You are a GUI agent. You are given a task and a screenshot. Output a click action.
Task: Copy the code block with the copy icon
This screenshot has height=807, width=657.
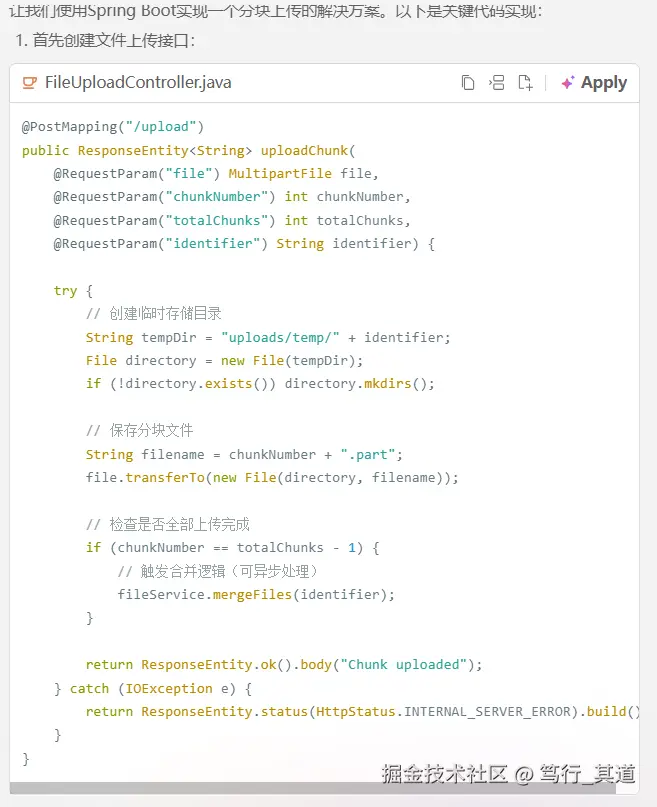click(x=468, y=83)
